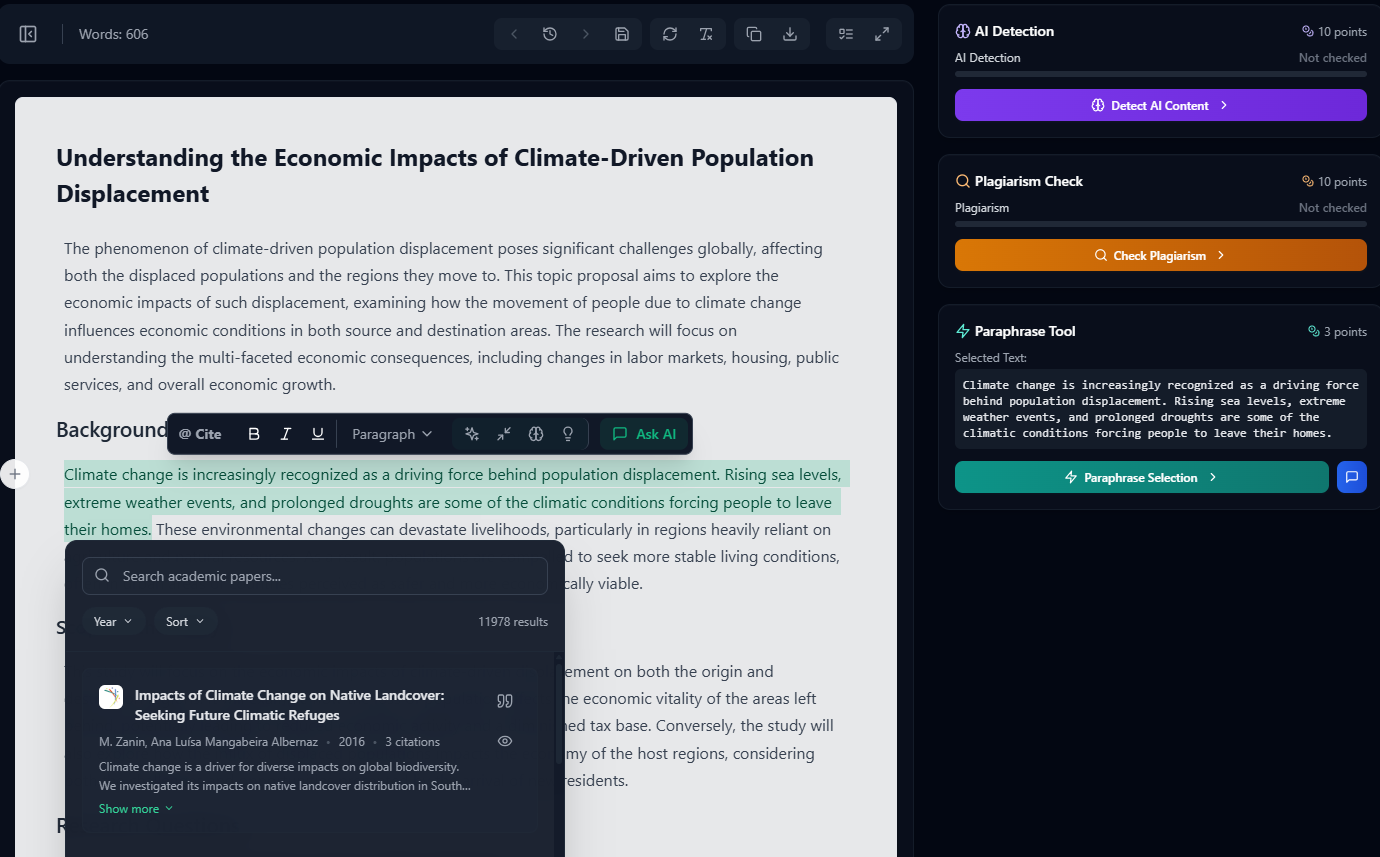Image resolution: width=1380 pixels, height=857 pixels.
Task: Select the AI sparkle enhance icon
Action: click(471, 433)
